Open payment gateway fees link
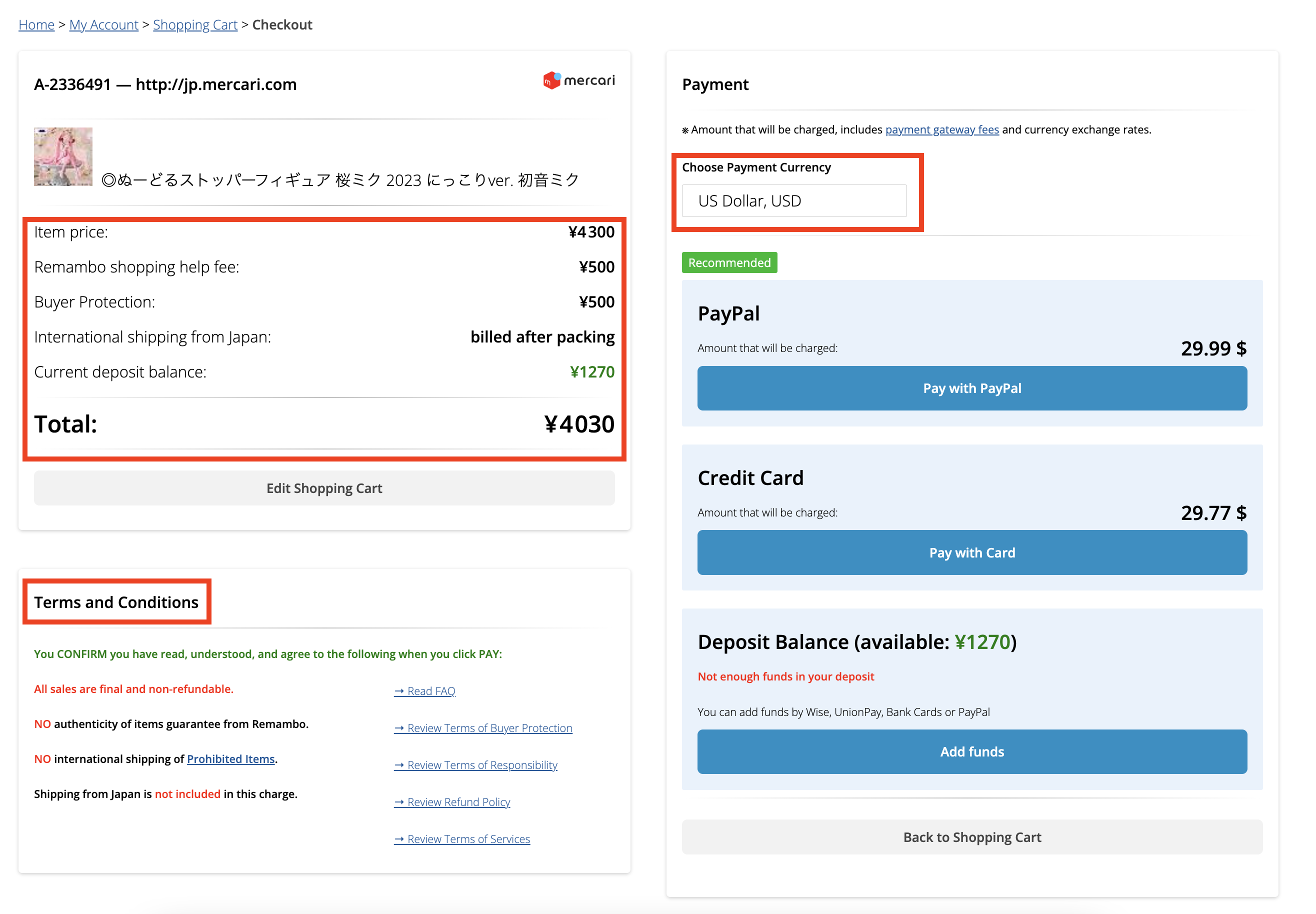Viewport: 1316px width, 914px height. pos(941,129)
